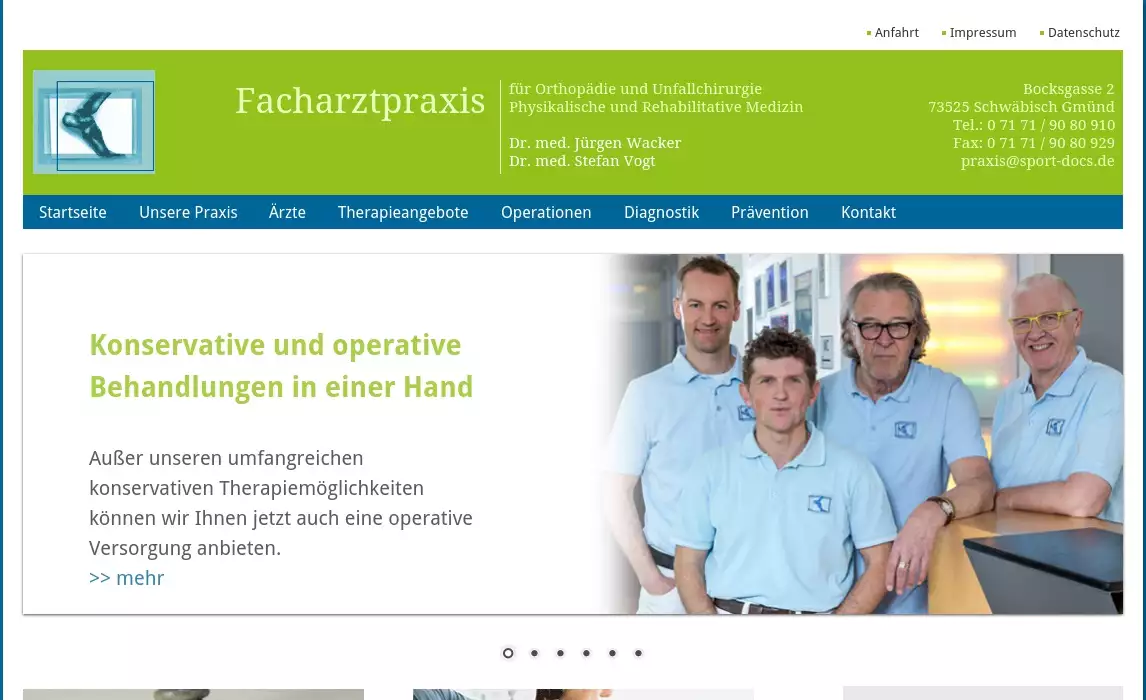Expand the Operationen menu
The height and width of the screenshot is (700, 1146).
tap(546, 212)
